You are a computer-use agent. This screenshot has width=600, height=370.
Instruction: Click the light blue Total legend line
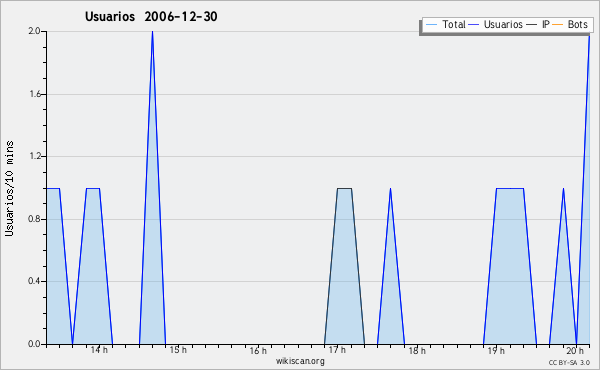pos(431,25)
